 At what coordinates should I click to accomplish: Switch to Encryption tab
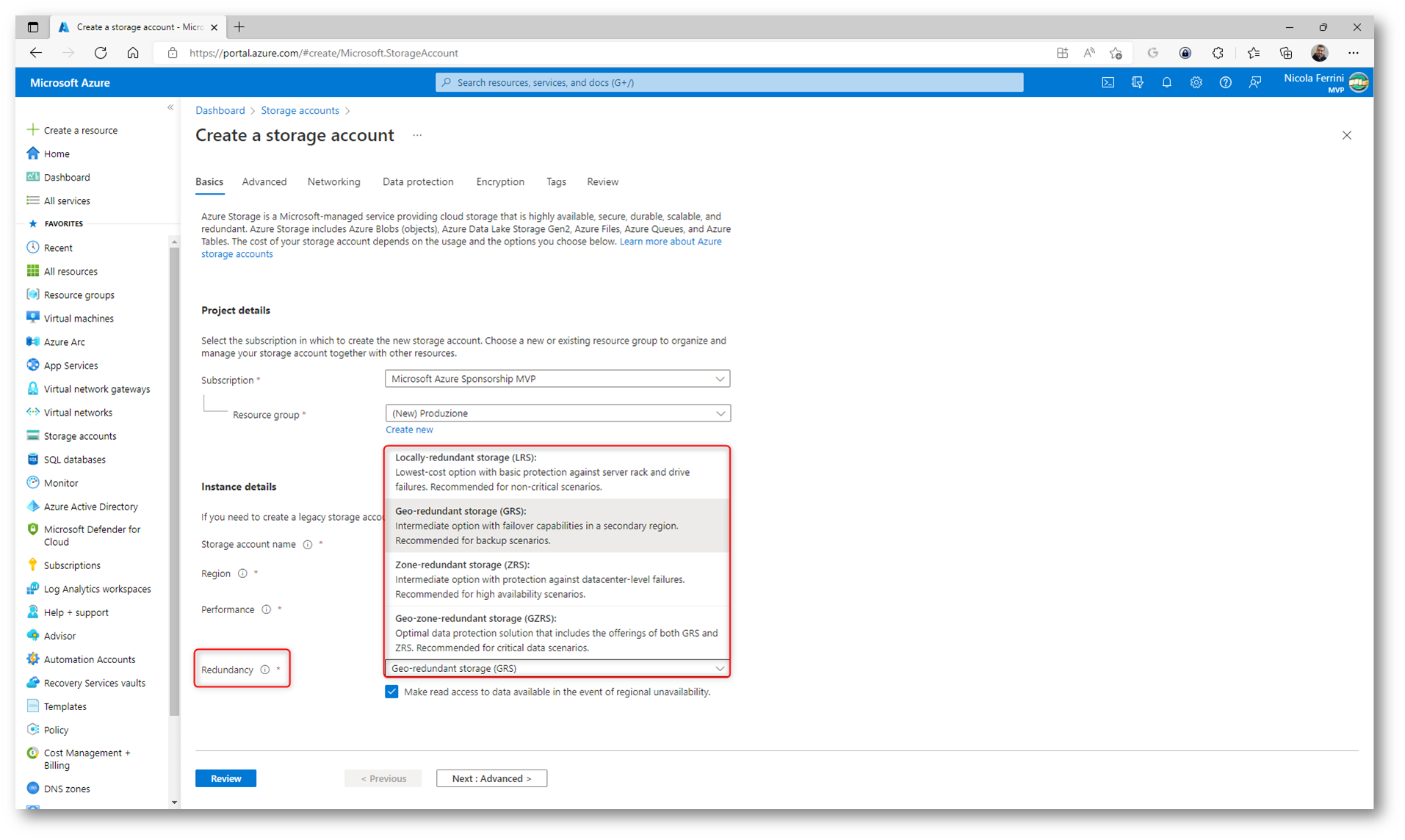500,181
